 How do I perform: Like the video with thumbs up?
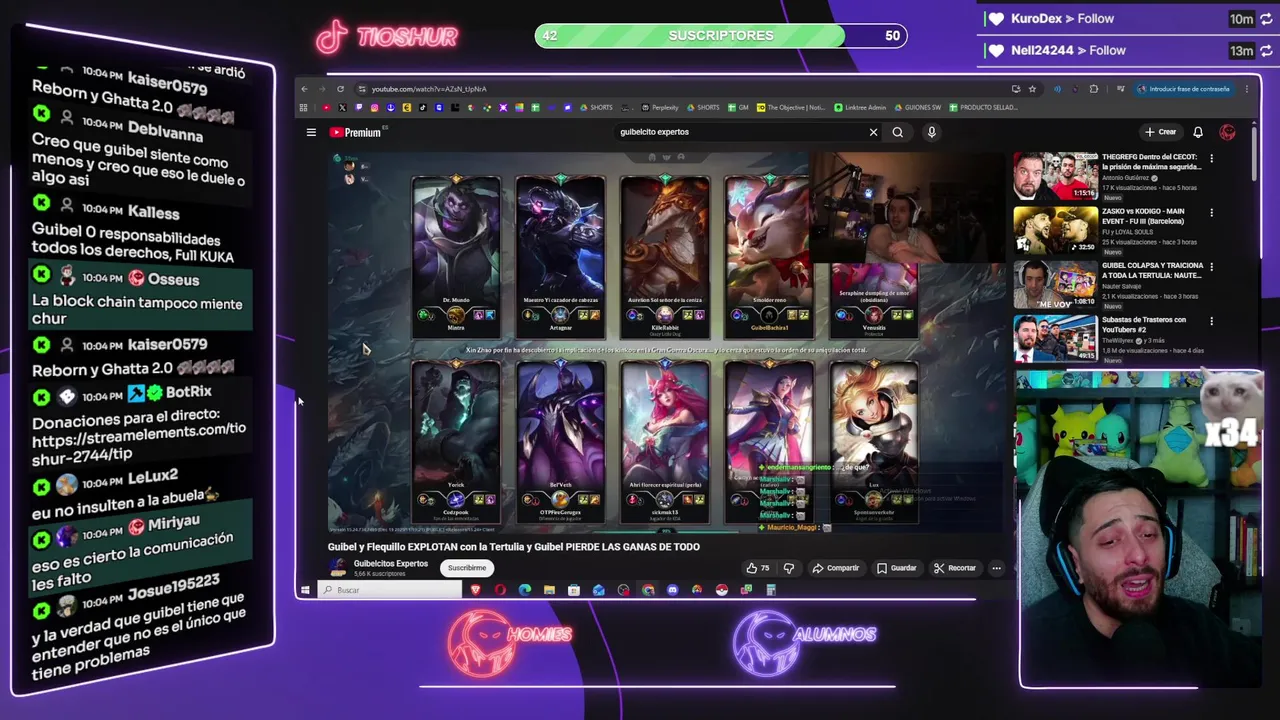tap(758, 568)
